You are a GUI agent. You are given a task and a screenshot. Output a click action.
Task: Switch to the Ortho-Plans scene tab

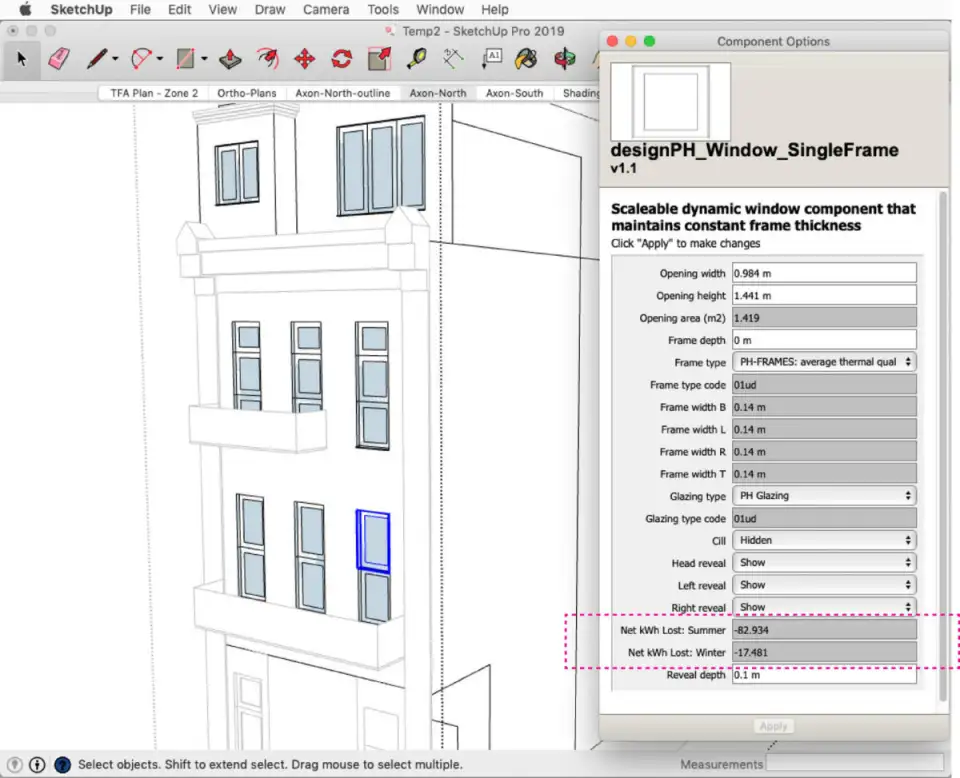click(x=247, y=93)
